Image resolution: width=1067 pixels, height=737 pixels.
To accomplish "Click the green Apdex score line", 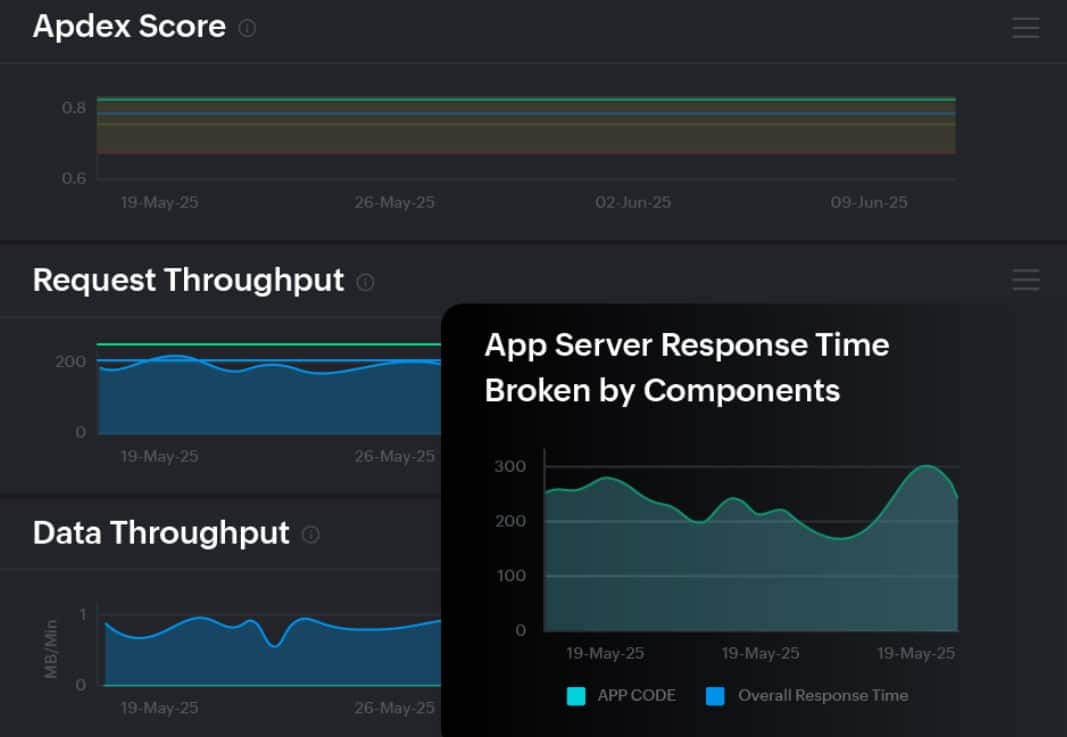I will pyautogui.click(x=526, y=99).
